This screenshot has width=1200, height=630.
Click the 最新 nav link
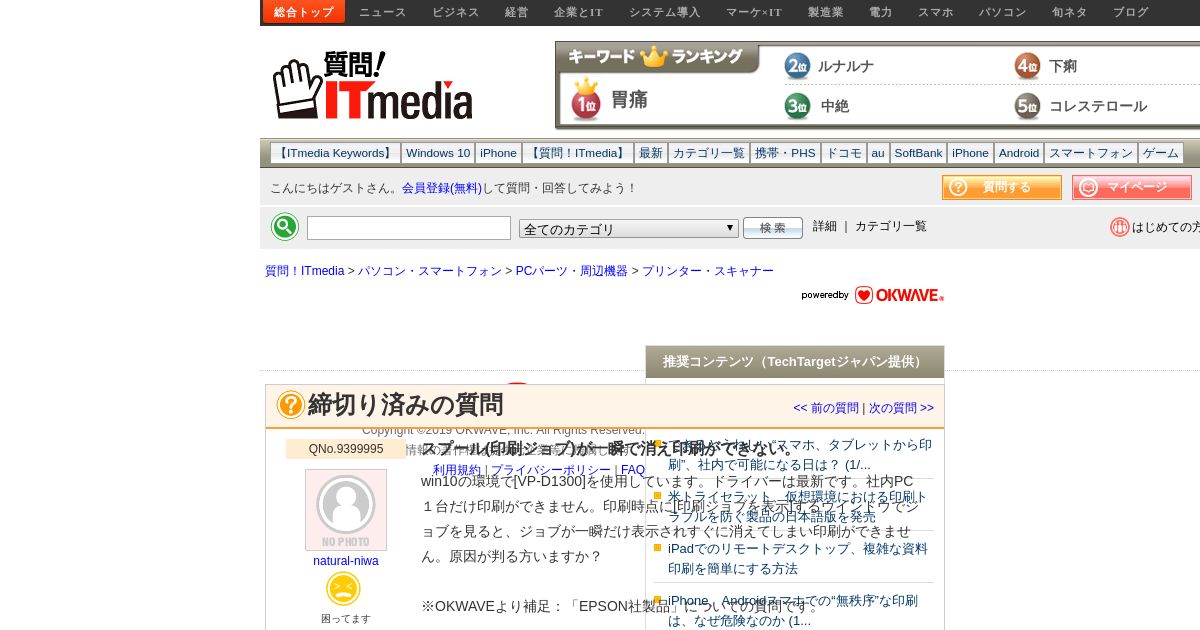click(x=651, y=153)
